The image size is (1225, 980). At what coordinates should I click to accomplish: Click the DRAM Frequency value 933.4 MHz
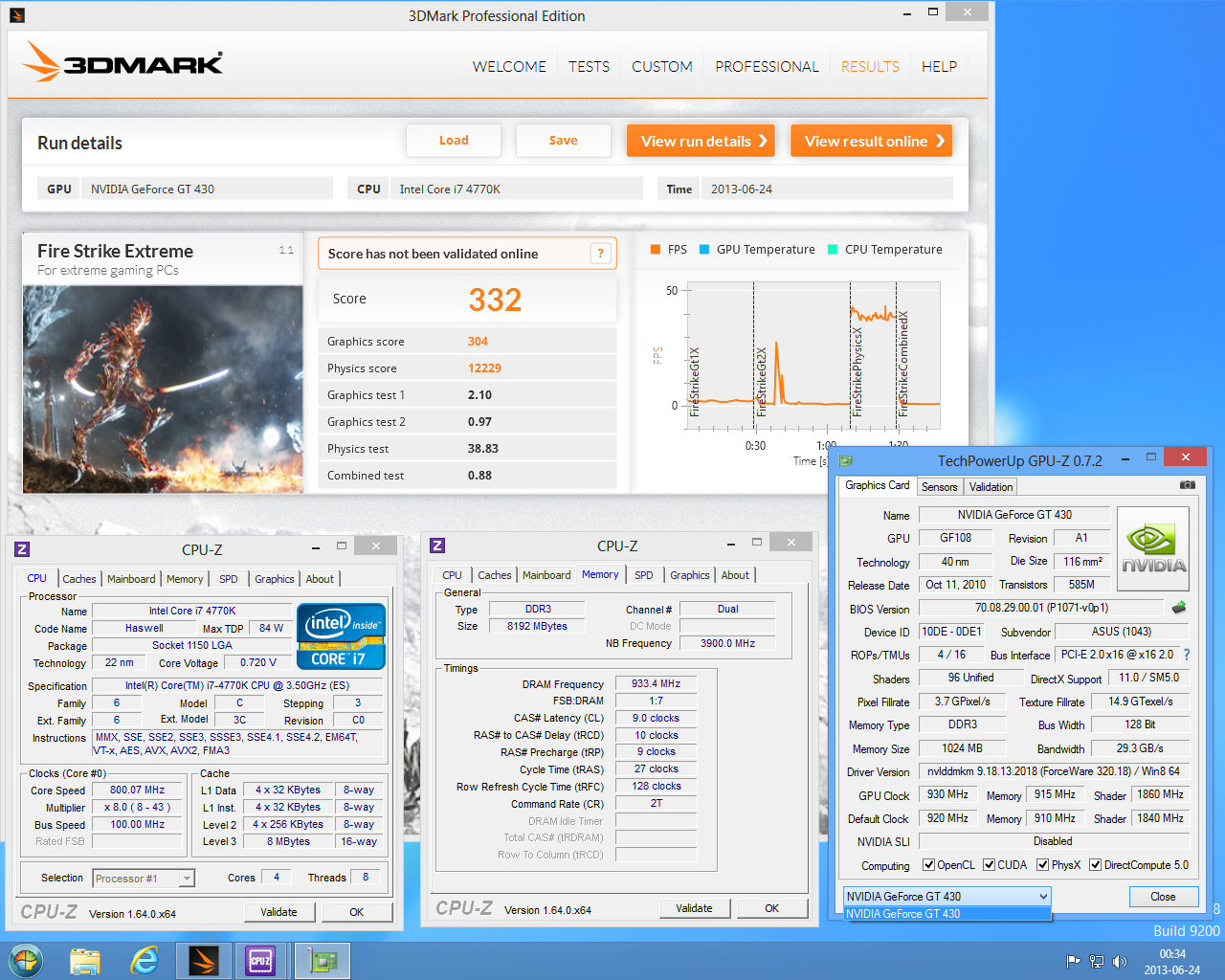click(656, 683)
